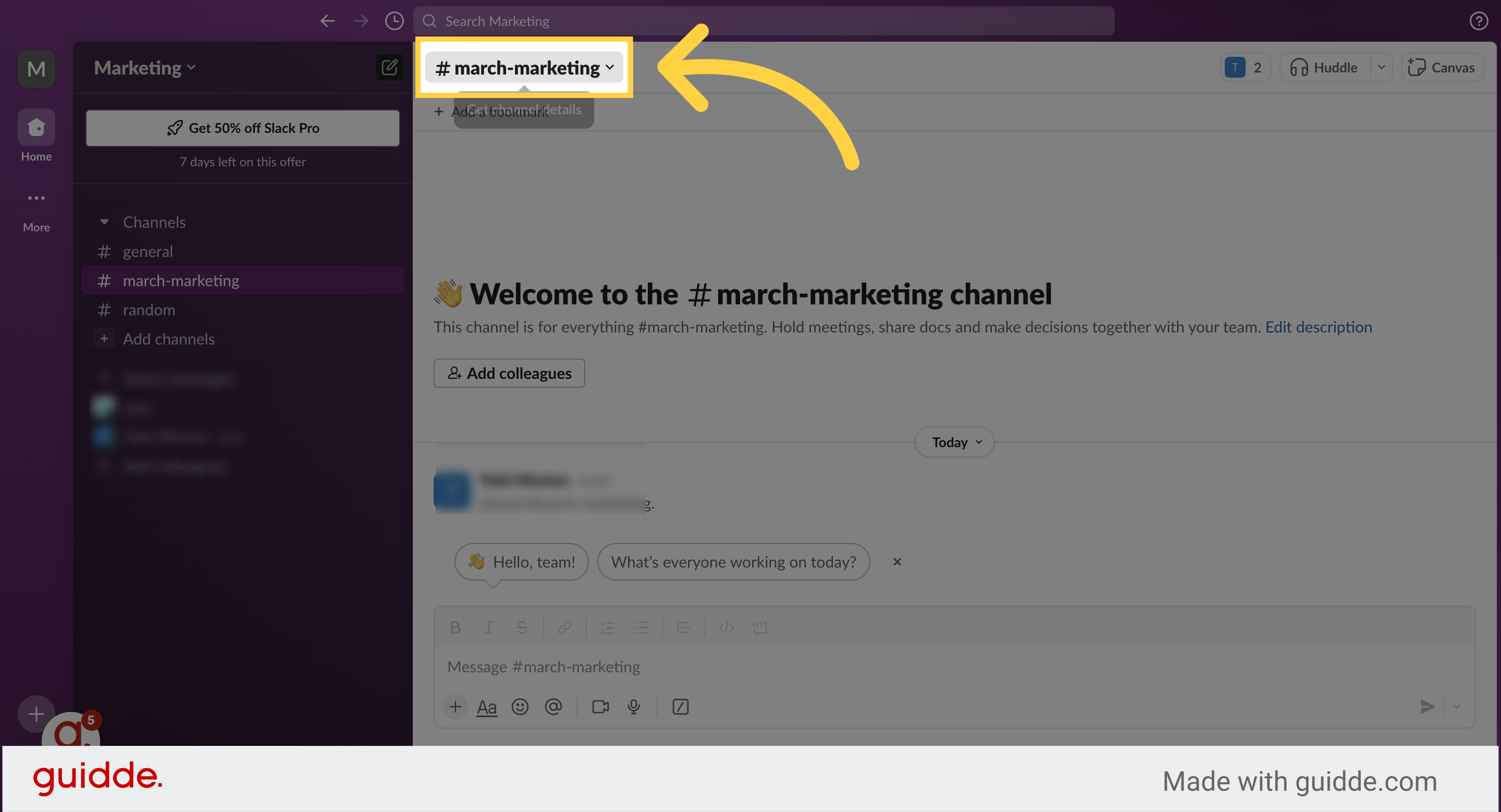Open the shortcuts slash-command icon
The width and height of the screenshot is (1501, 812).
(680, 707)
